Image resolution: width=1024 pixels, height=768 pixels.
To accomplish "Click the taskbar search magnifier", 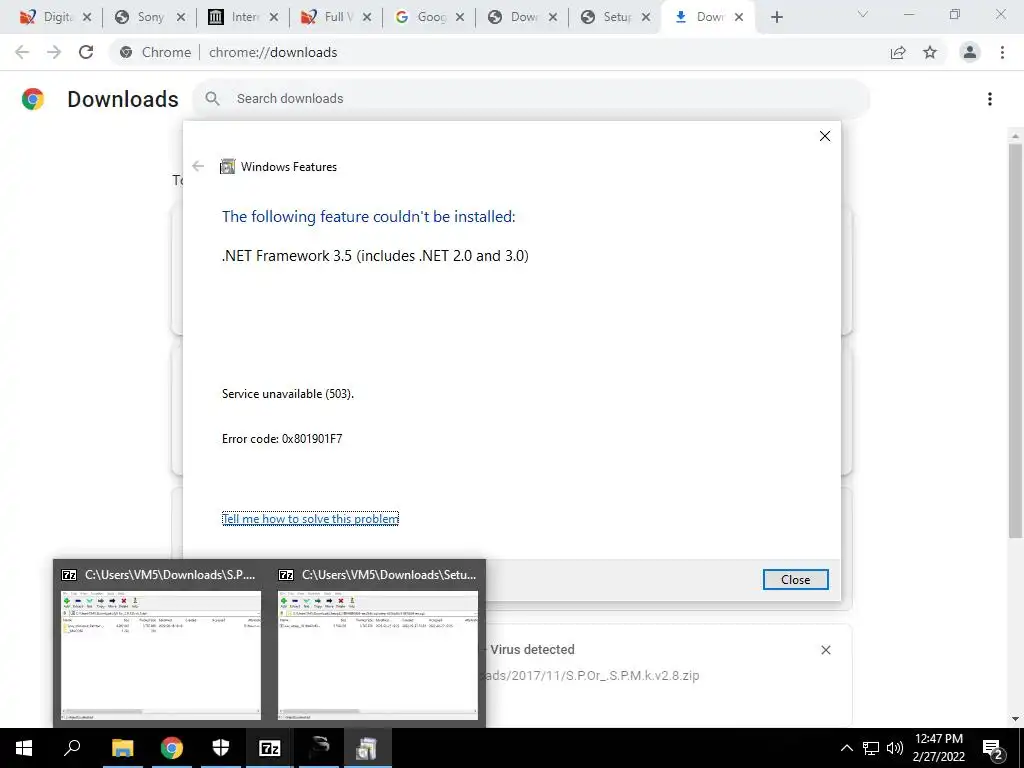I will 72,748.
